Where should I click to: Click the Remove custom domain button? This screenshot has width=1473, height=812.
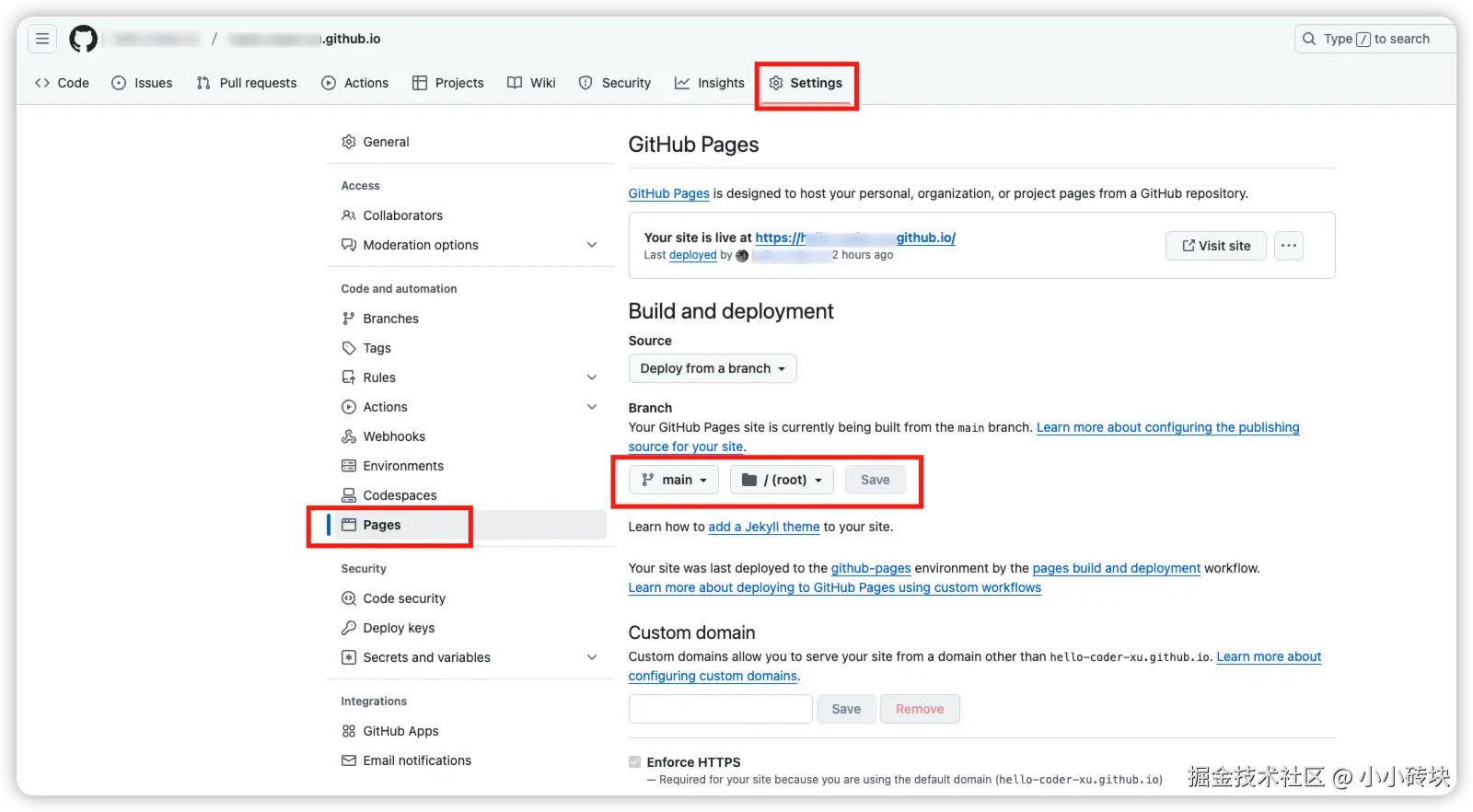pyautogui.click(x=920, y=709)
